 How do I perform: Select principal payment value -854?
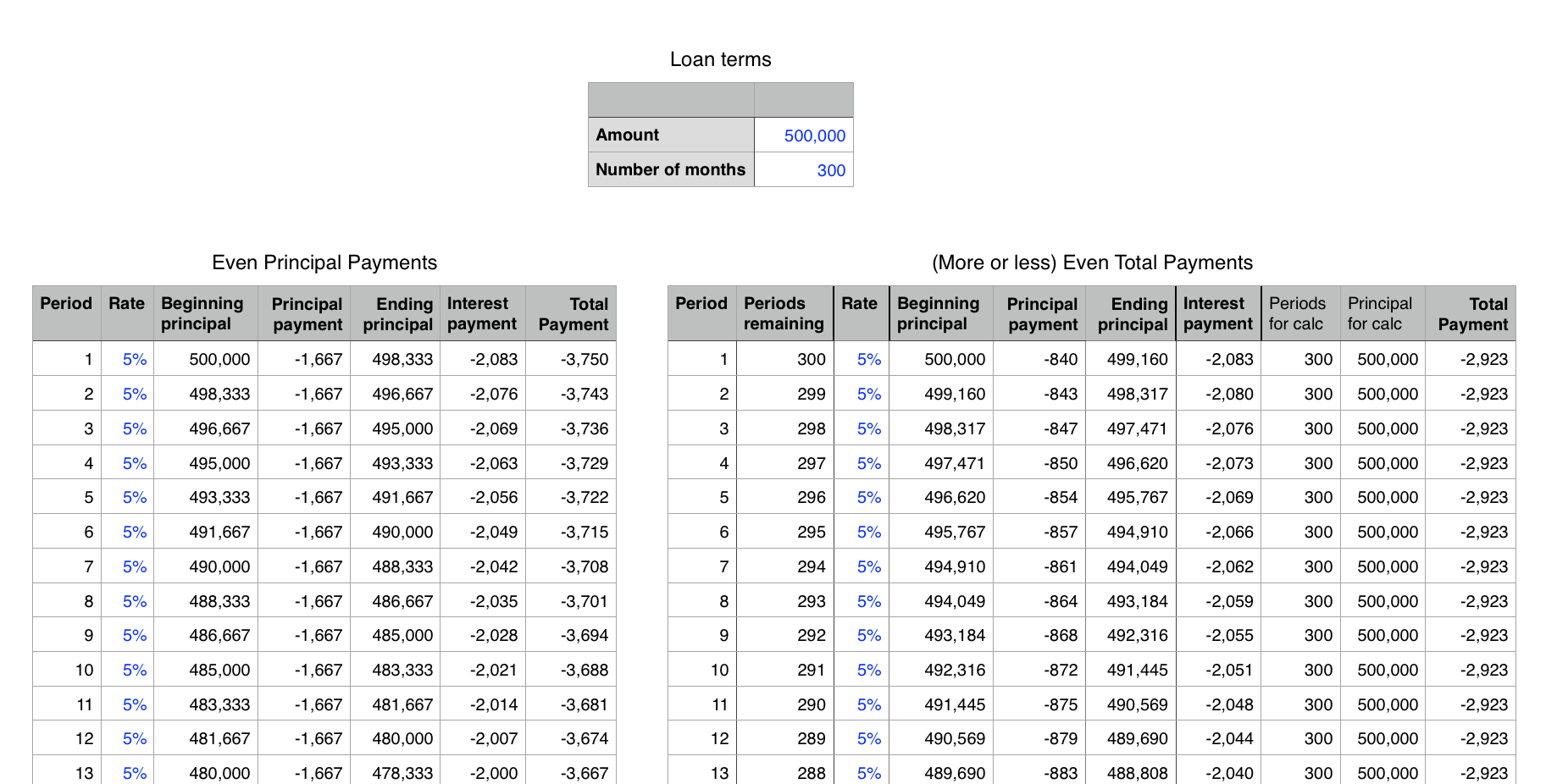tap(1039, 497)
